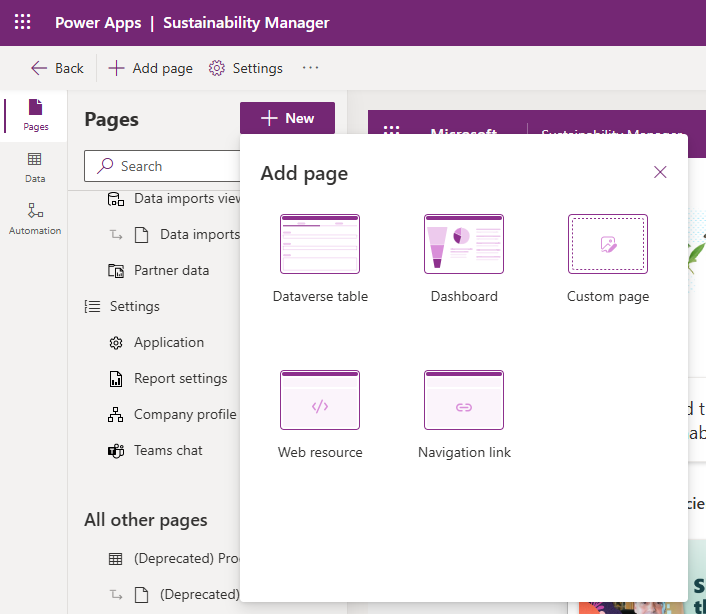Click the Sustainability Manager app name
The height and width of the screenshot is (614, 706).
pyautogui.click(x=246, y=23)
